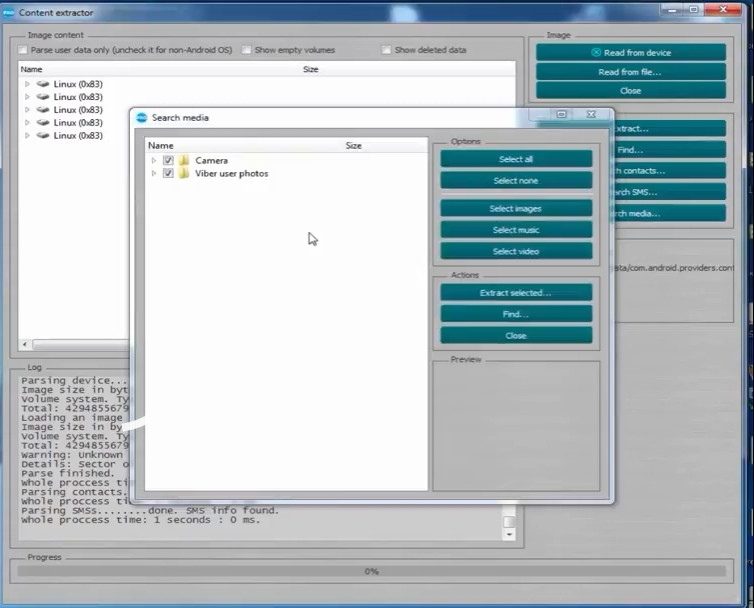Expand the fifth Linux (0x83) volume
This screenshot has height=608, width=754.
pyautogui.click(x=27, y=135)
